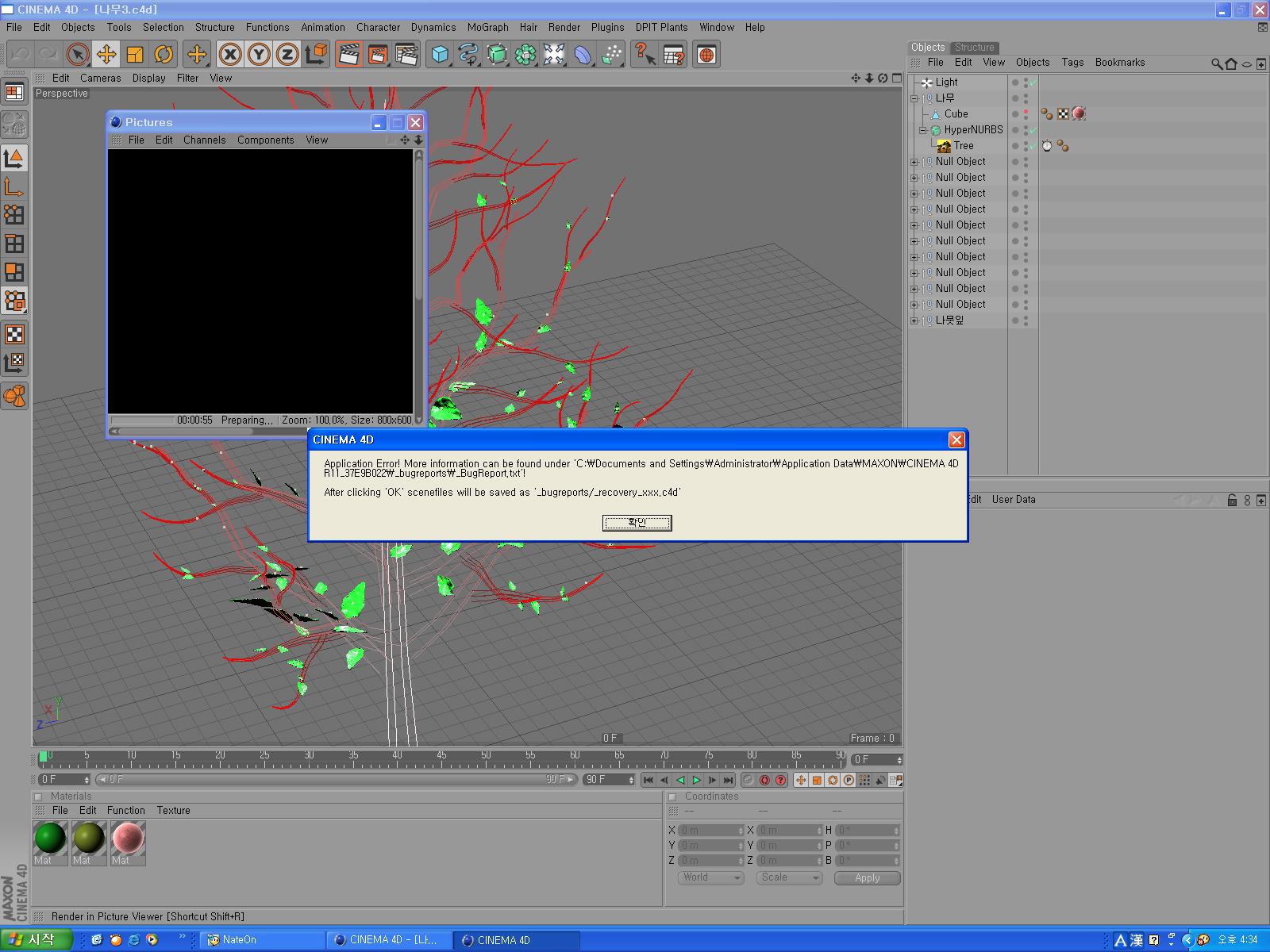
Task: Collapse the HyperNURBS object
Action: [923, 130]
